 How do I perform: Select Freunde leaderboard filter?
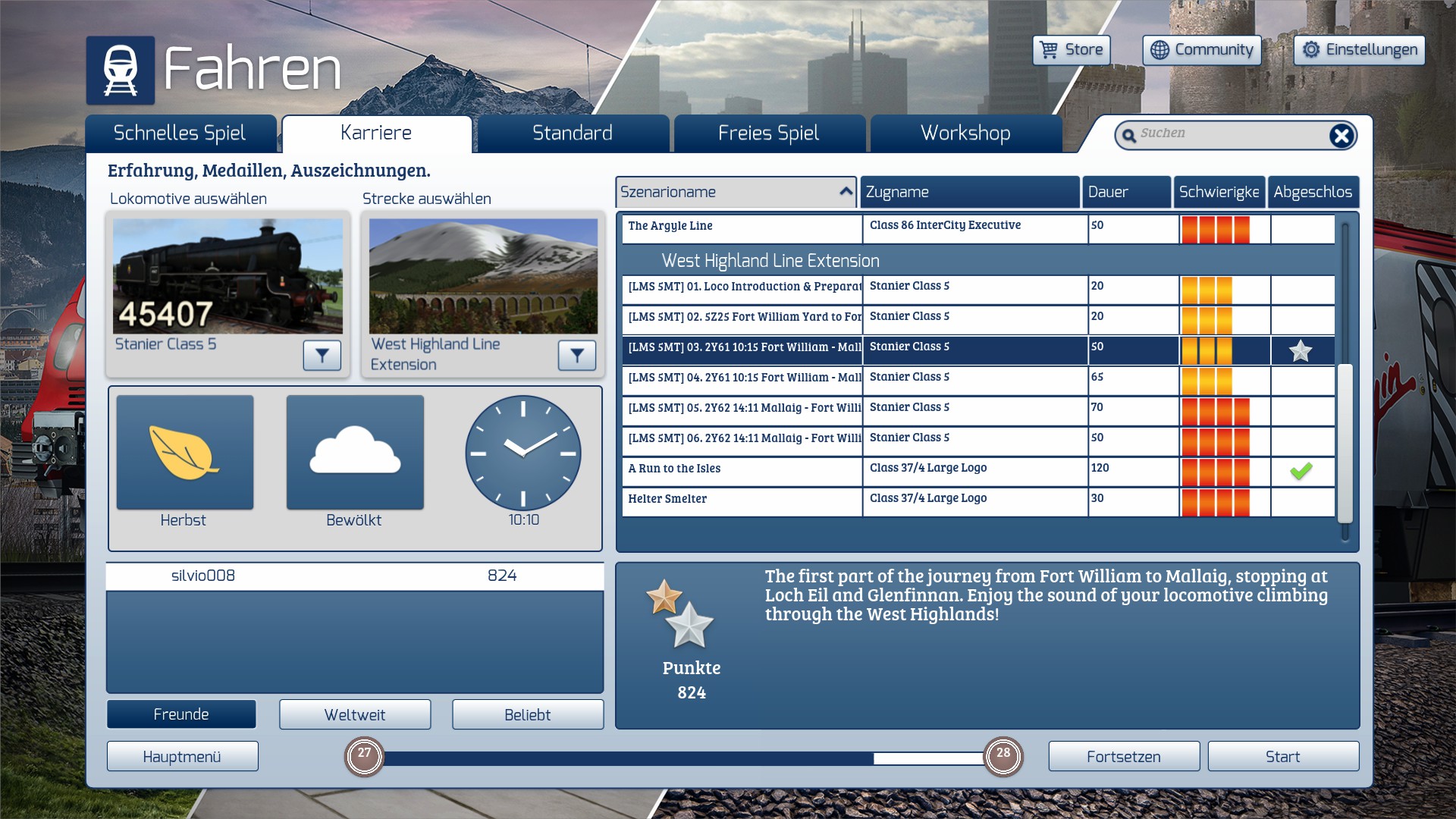[x=181, y=714]
